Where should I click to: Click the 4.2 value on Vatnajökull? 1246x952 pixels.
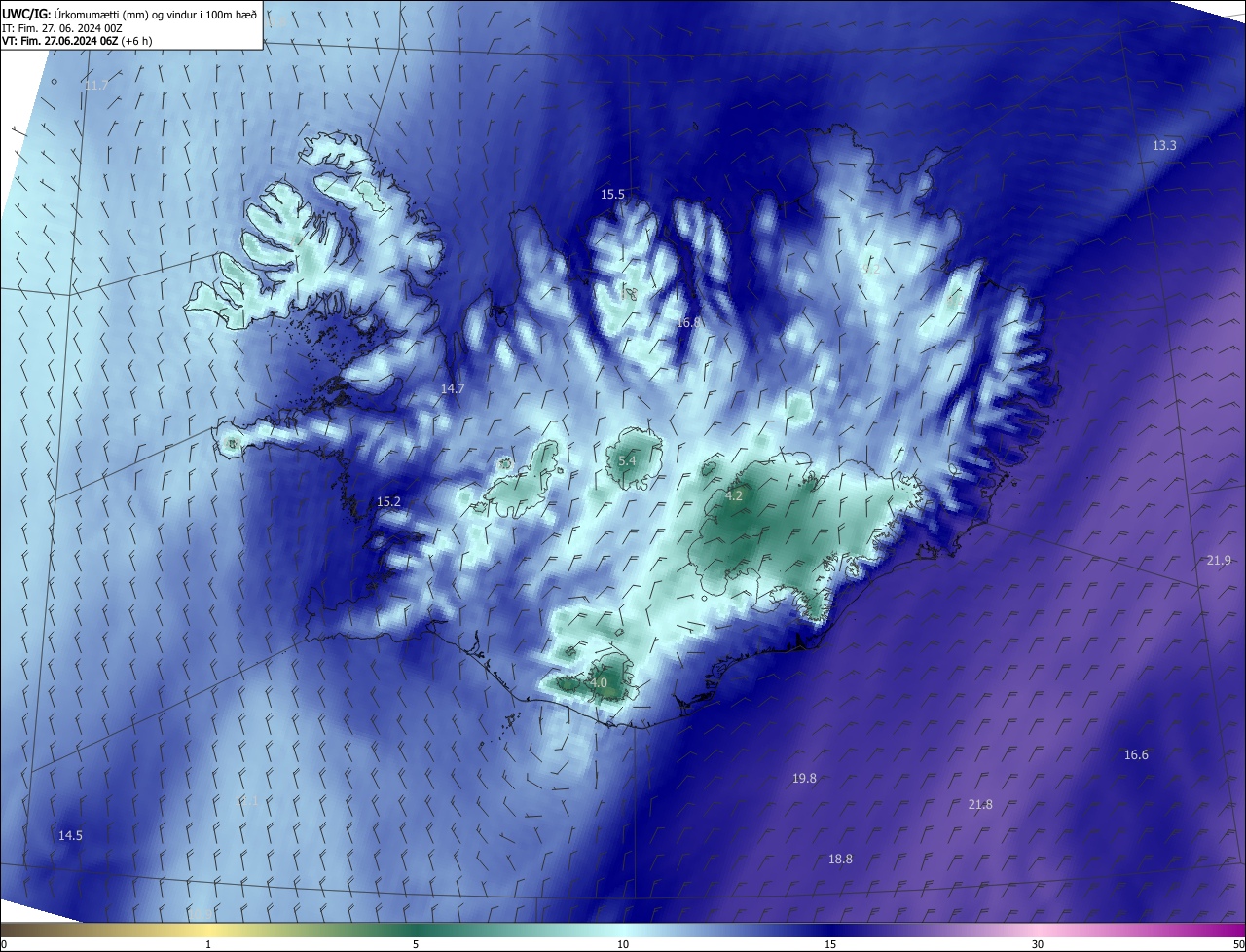(x=734, y=495)
